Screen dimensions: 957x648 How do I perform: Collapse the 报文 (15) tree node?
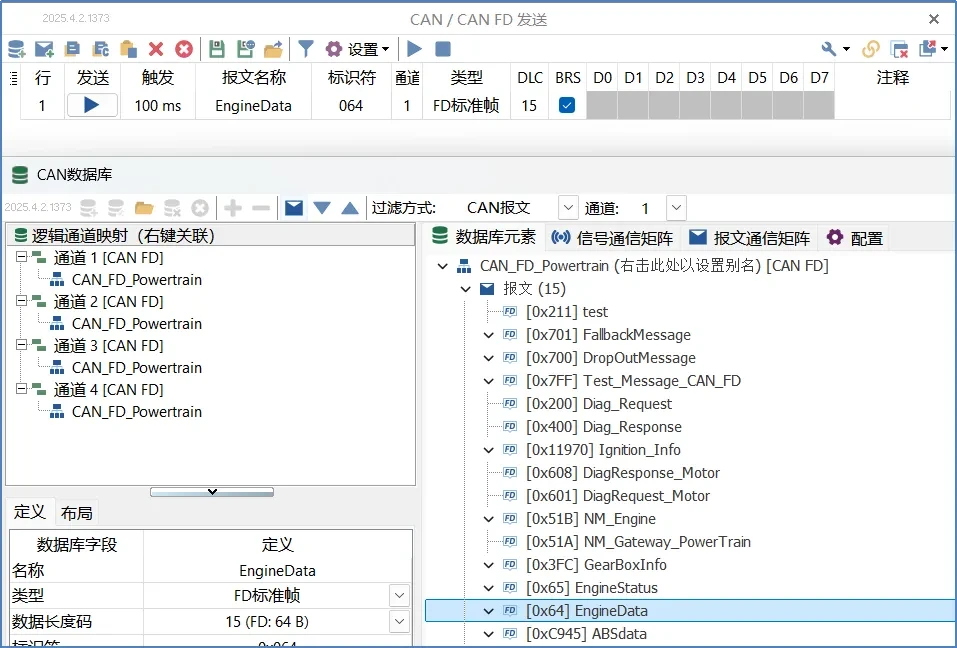coord(465,289)
